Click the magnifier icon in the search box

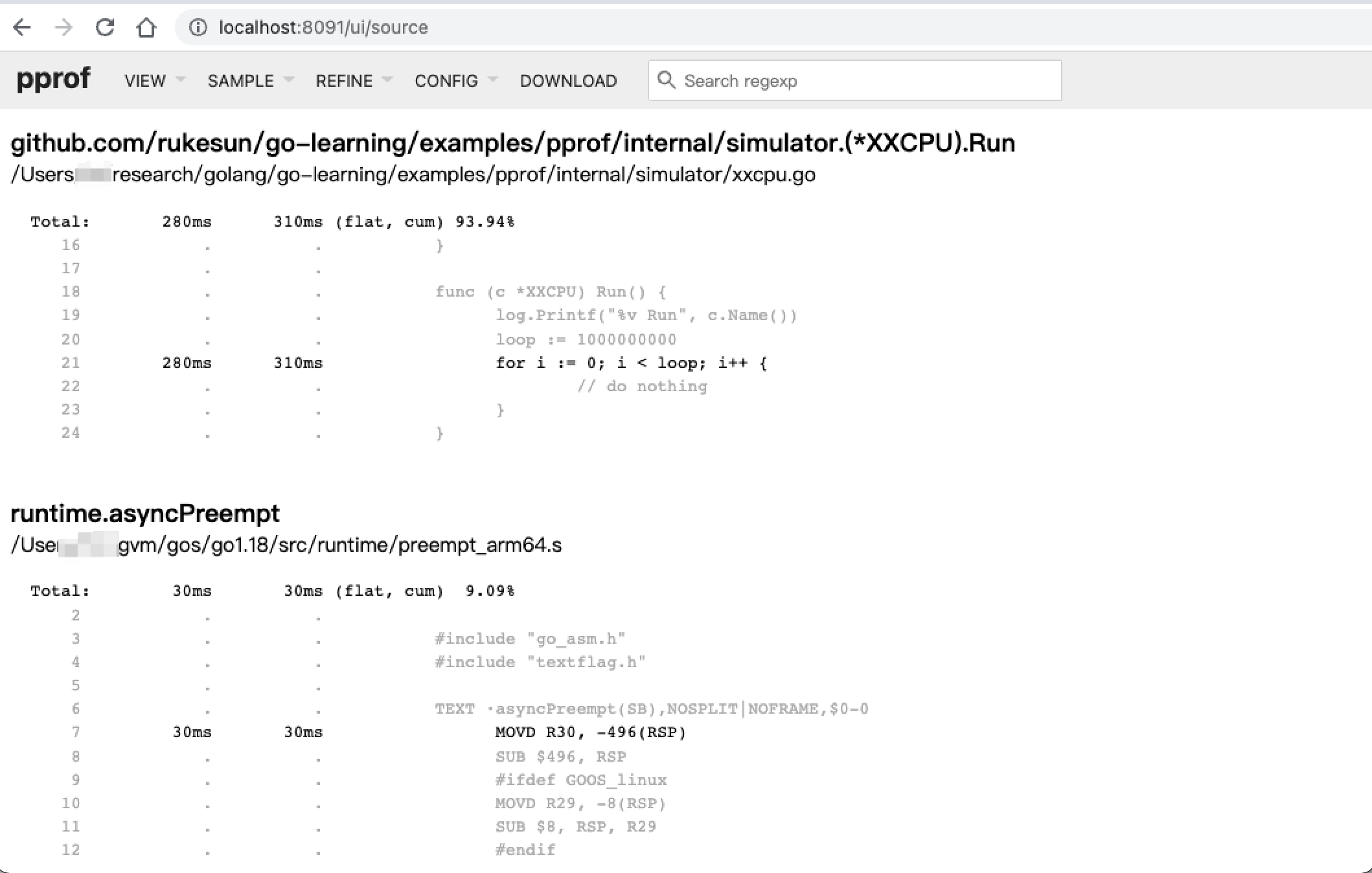click(667, 80)
